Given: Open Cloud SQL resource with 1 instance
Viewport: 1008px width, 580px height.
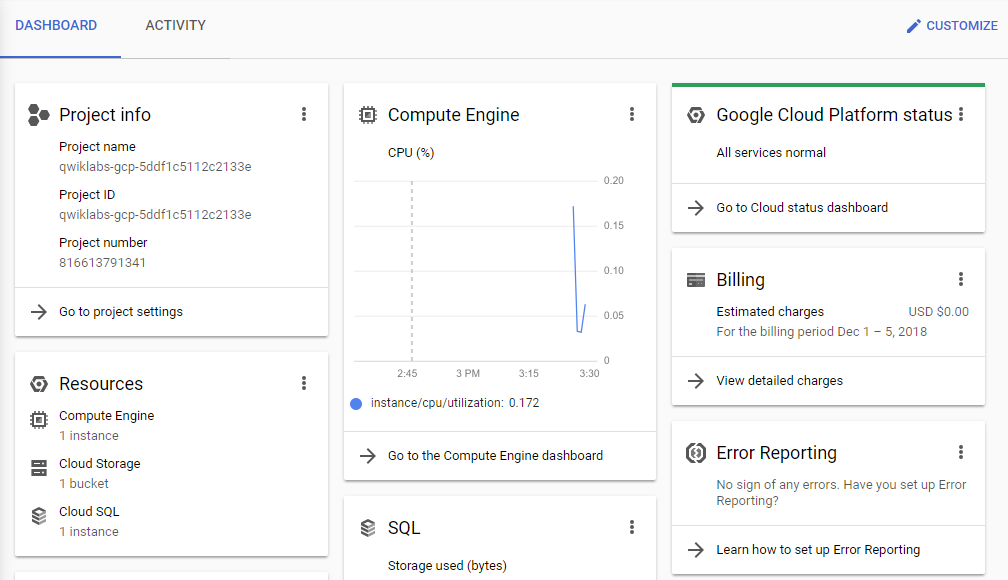Looking at the screenshot, I should (89, 521).
